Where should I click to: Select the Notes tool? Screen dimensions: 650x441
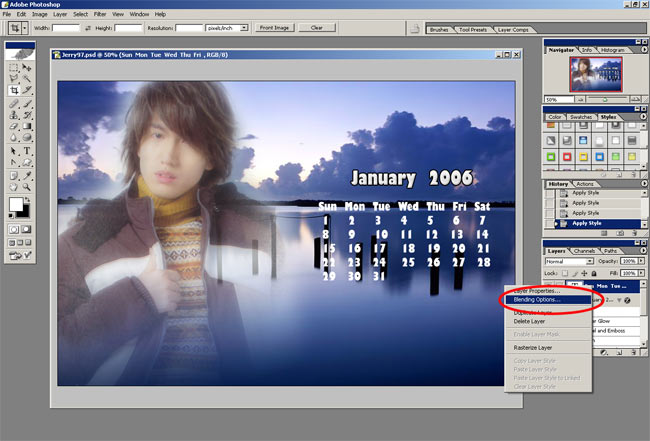point(14,176)
